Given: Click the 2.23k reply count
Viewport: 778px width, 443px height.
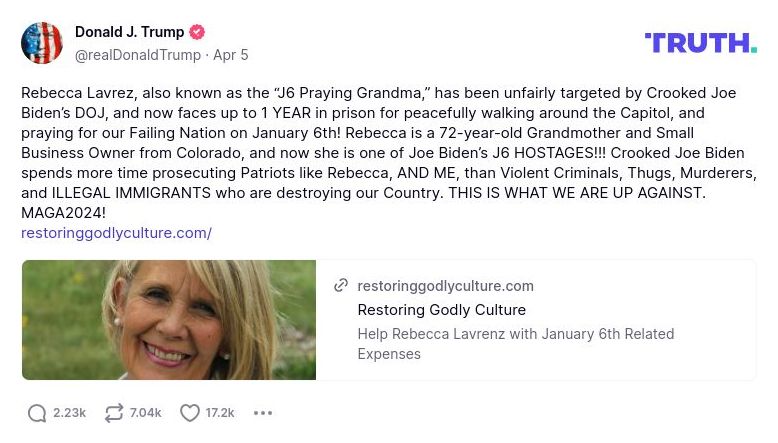Looking at the screenshot, I should (x=70, y=413).
